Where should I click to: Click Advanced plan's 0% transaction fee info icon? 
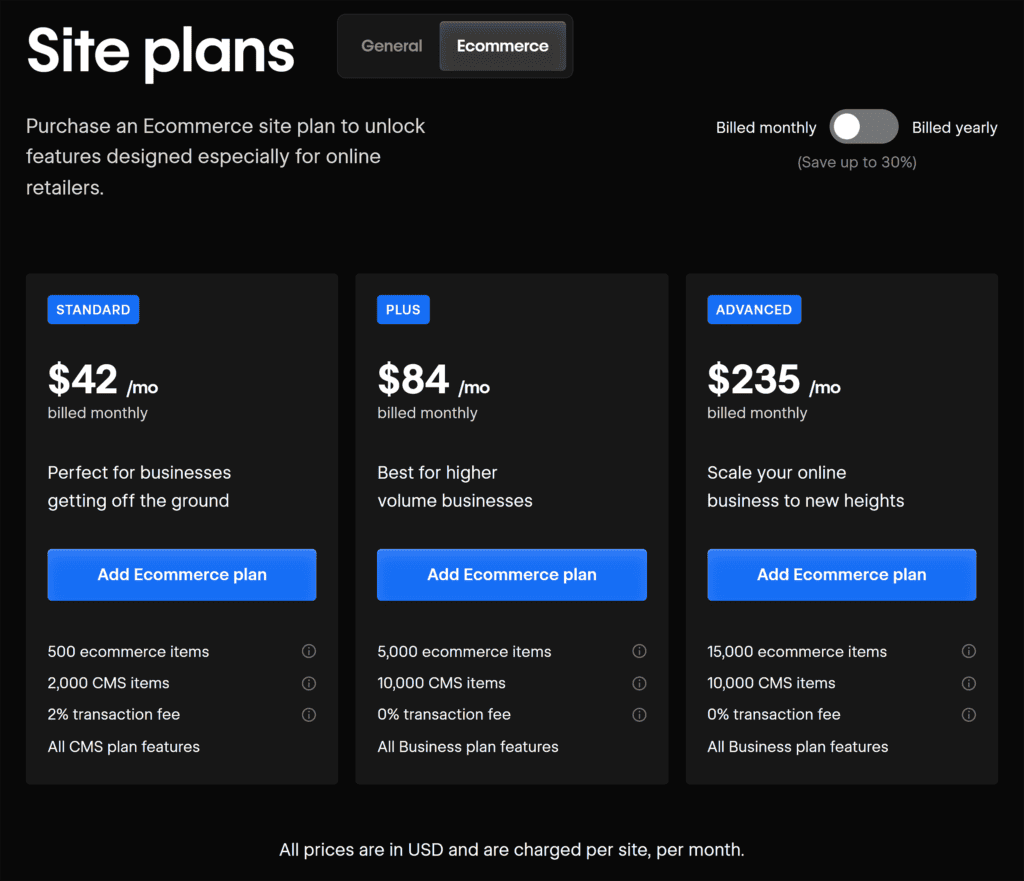(x=969, y=715)
